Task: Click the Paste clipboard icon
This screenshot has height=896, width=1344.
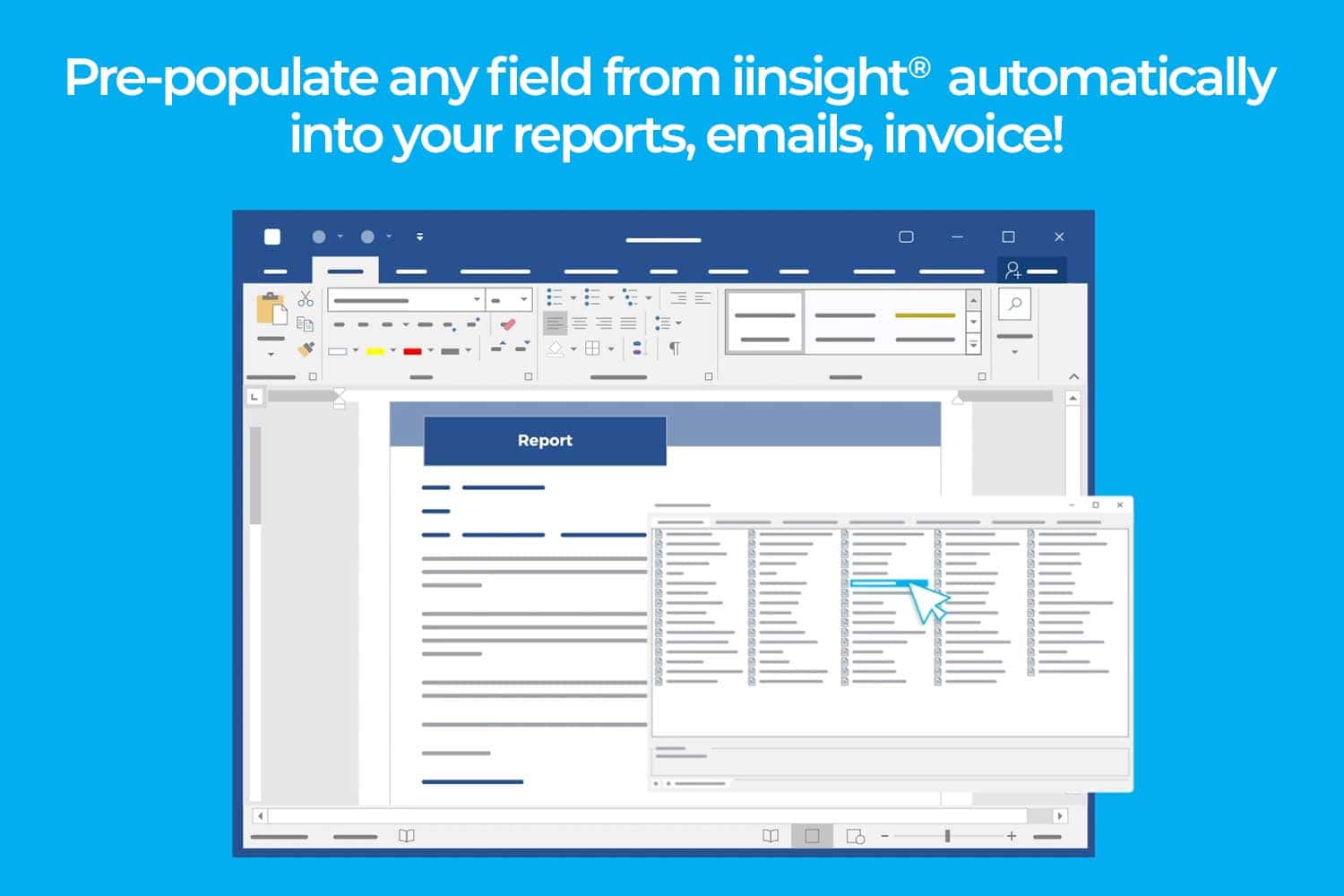Action: click(x=271, y=308)
